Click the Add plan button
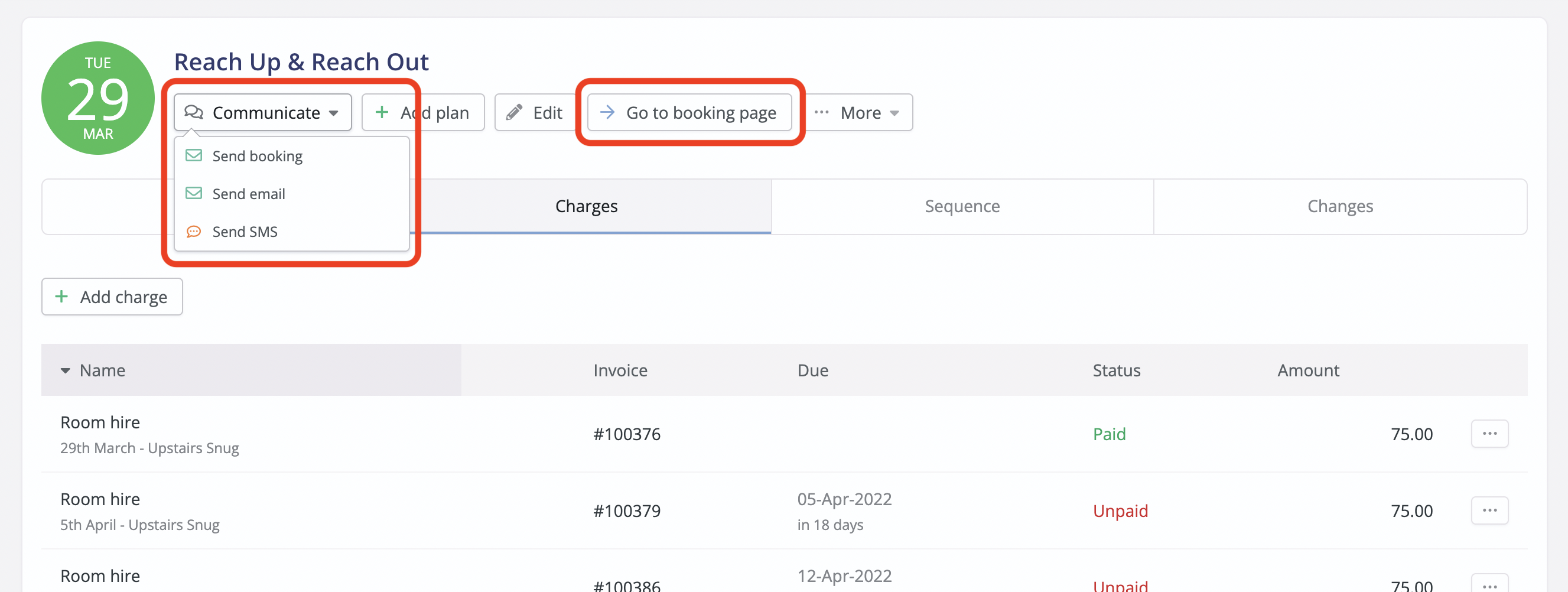Screen dimensions: 1568x592 coord(423,113)
